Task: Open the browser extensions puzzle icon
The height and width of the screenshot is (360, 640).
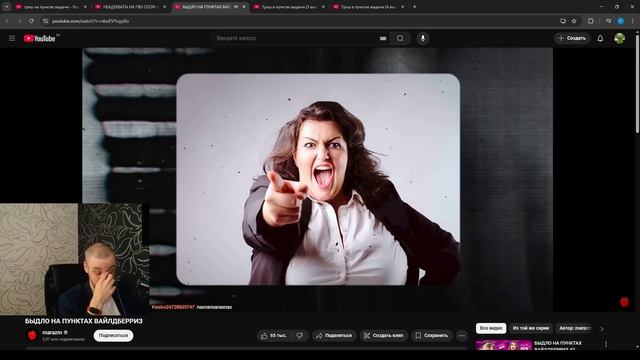Action: coord(591,21)
